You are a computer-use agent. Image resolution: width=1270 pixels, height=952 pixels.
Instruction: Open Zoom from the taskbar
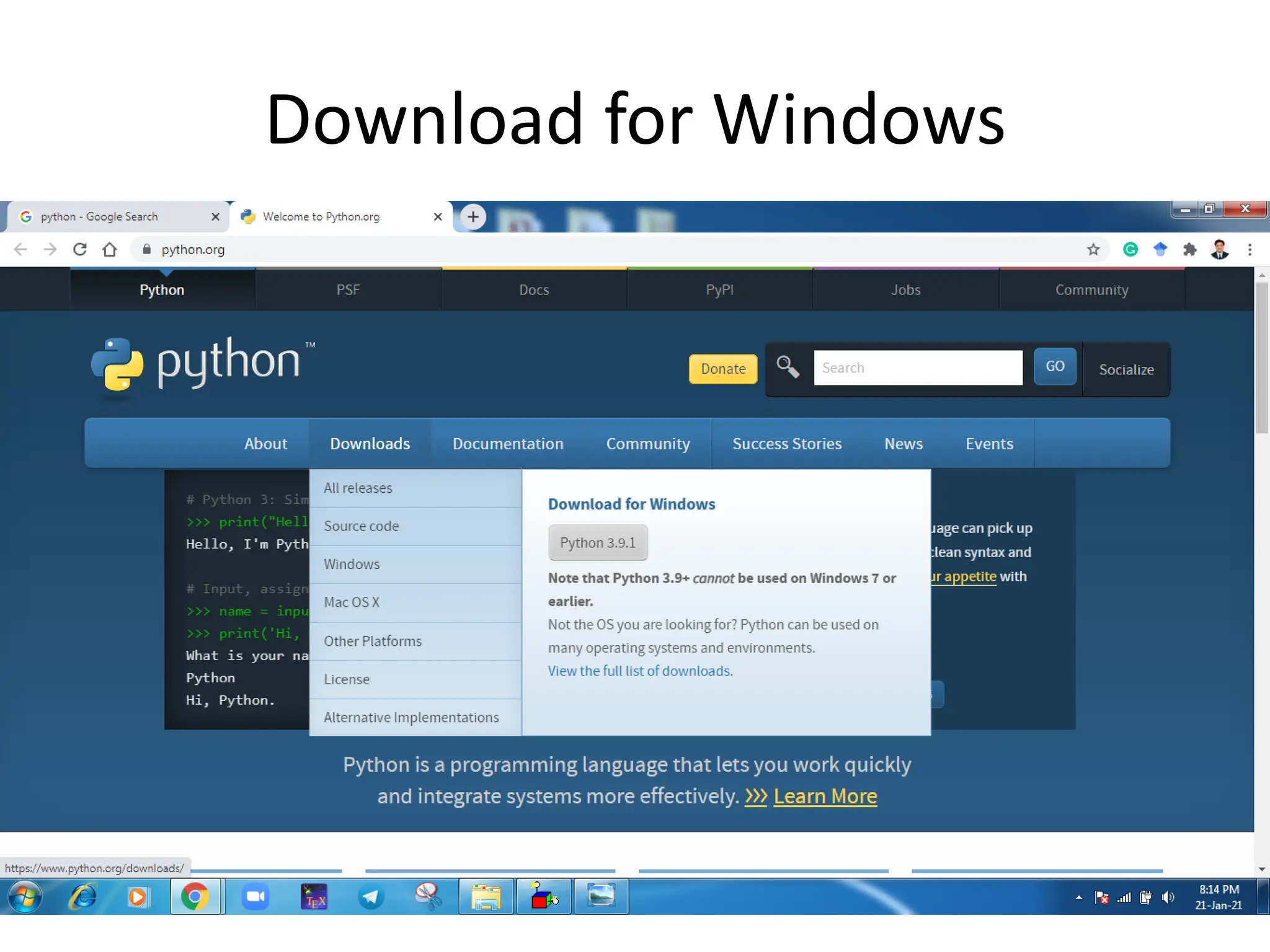(x=255, y=897)
